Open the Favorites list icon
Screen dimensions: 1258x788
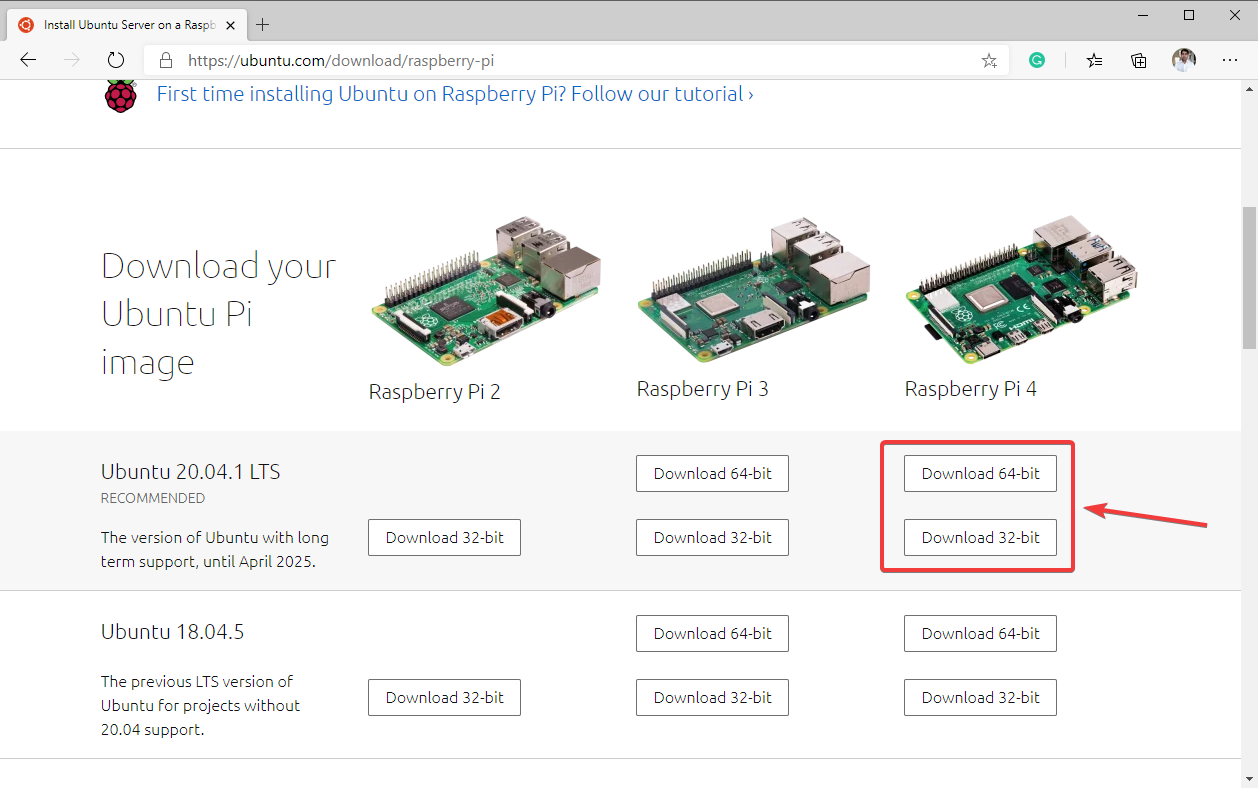click(1093, 60)
